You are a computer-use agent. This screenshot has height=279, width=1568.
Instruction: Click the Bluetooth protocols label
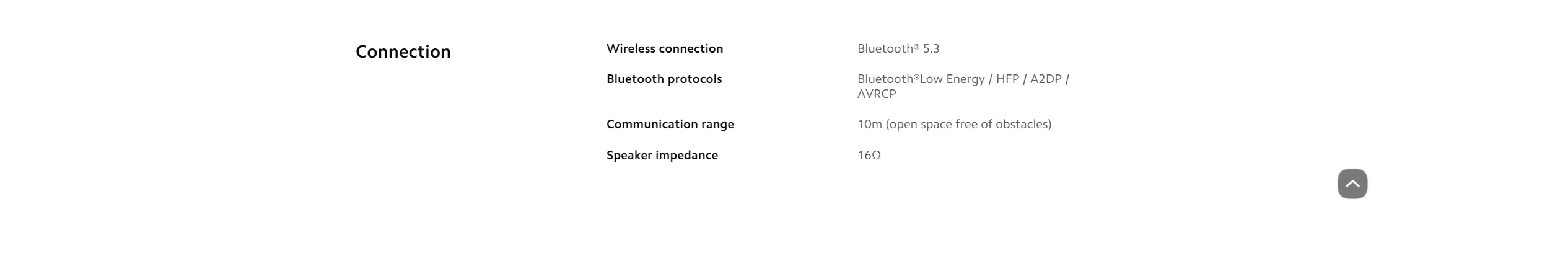click(x=664, y=79)
